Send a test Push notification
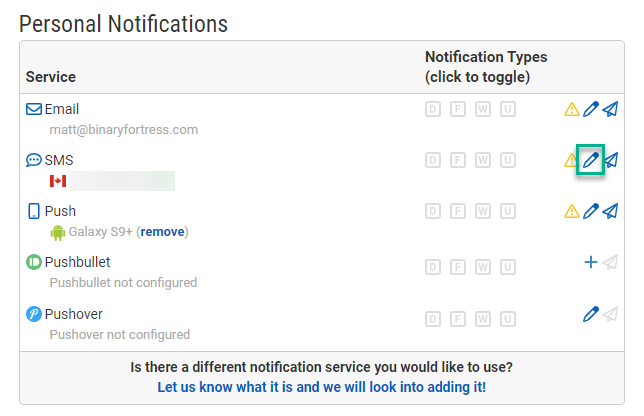 click(x=610, y=211)
